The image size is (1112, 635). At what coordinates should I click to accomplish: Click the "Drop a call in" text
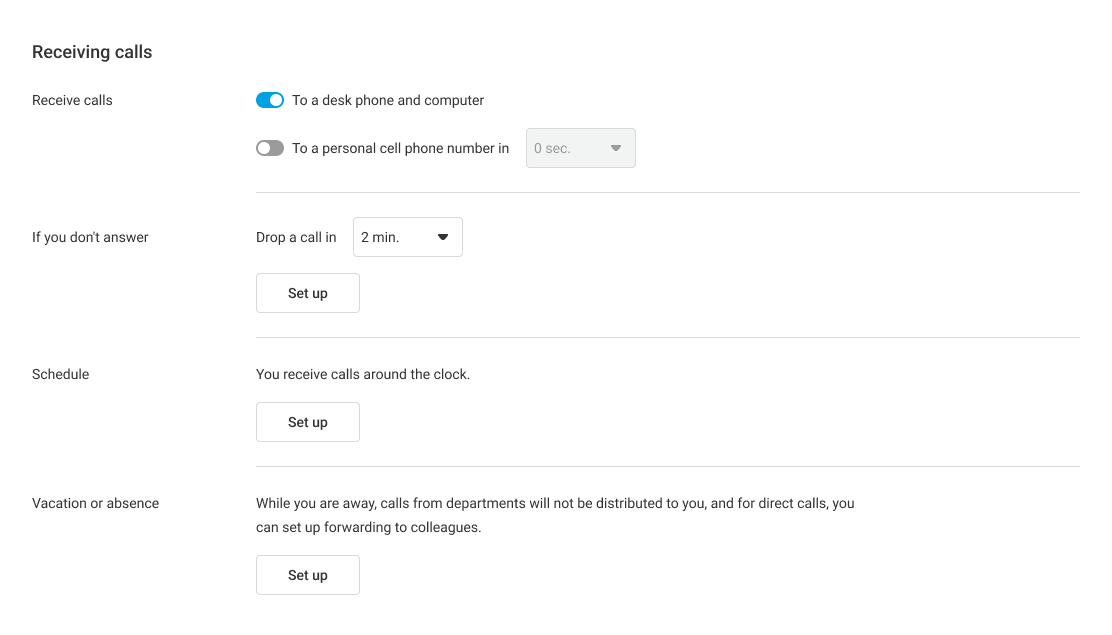tap(296, 237)
